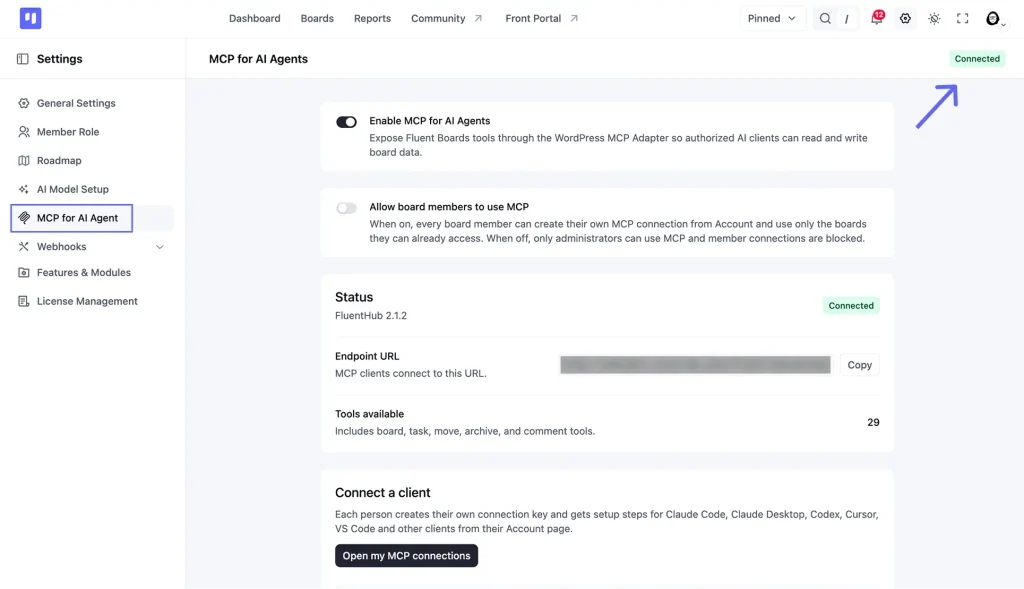Click the MCP for AI Agent icon
The width and height of the screenshot is (1024, 589).
pos(24,218)
